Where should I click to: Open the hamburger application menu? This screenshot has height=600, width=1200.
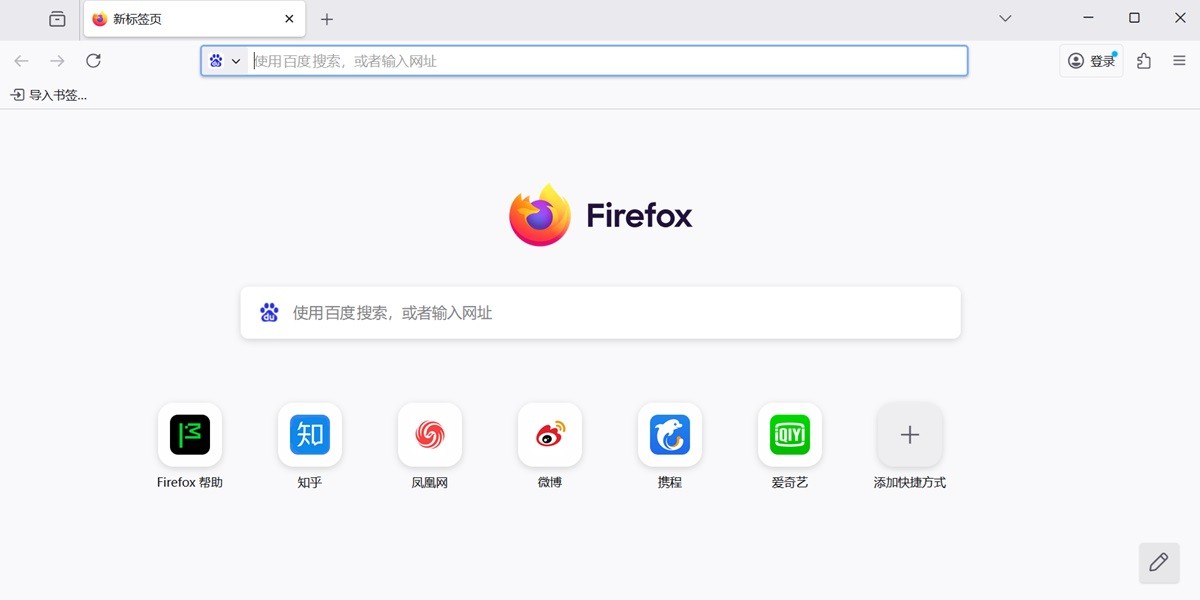click(x=1179, y=61)
